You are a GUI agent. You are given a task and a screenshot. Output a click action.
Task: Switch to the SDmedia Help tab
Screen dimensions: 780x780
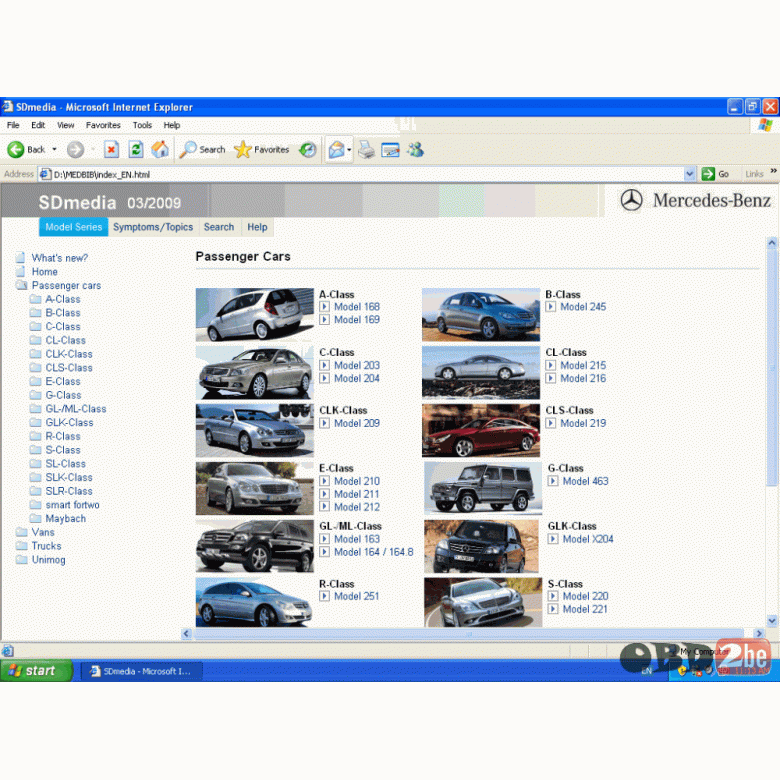click(x=257, y=227)
